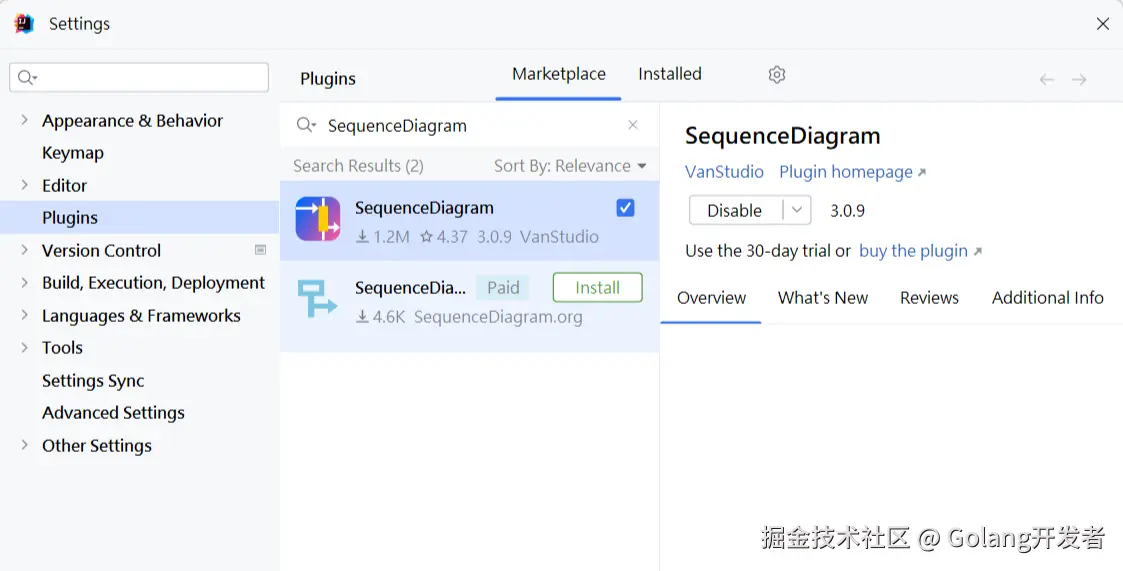Open the Overview tab

pyautogui.click(x=711, y=297)
